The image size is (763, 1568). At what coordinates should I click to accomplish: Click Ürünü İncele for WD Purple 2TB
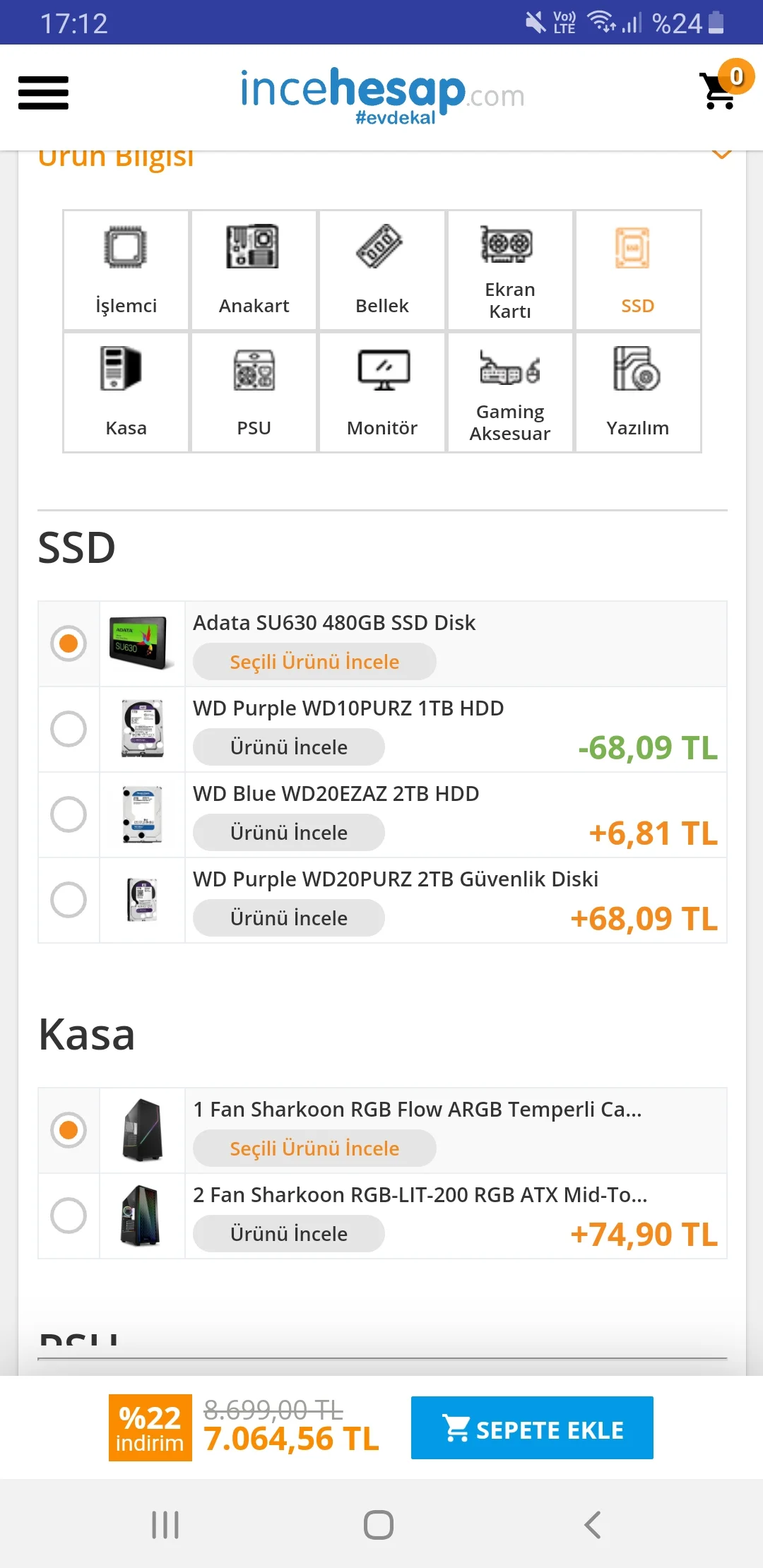pos(289,918)
